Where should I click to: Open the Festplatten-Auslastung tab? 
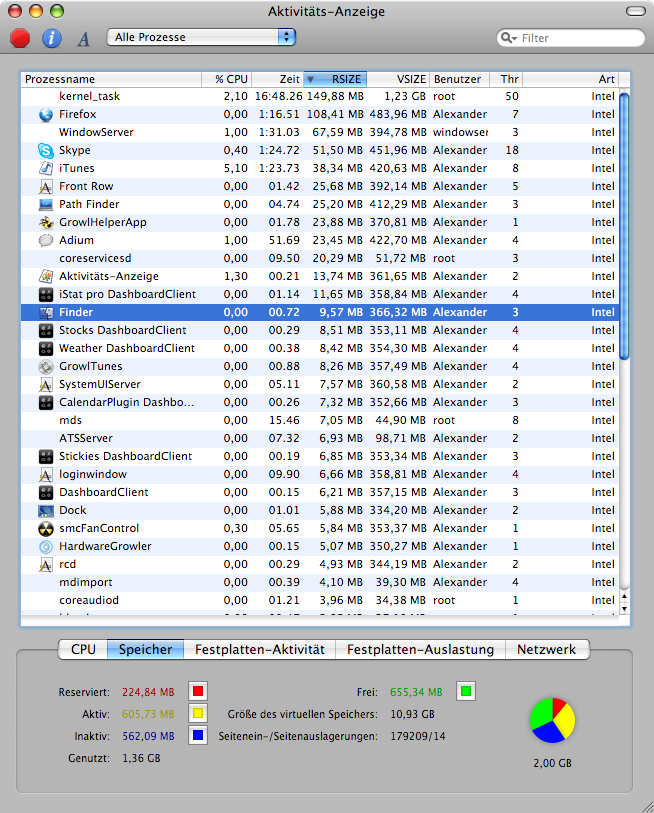click(x=420, y=650)
